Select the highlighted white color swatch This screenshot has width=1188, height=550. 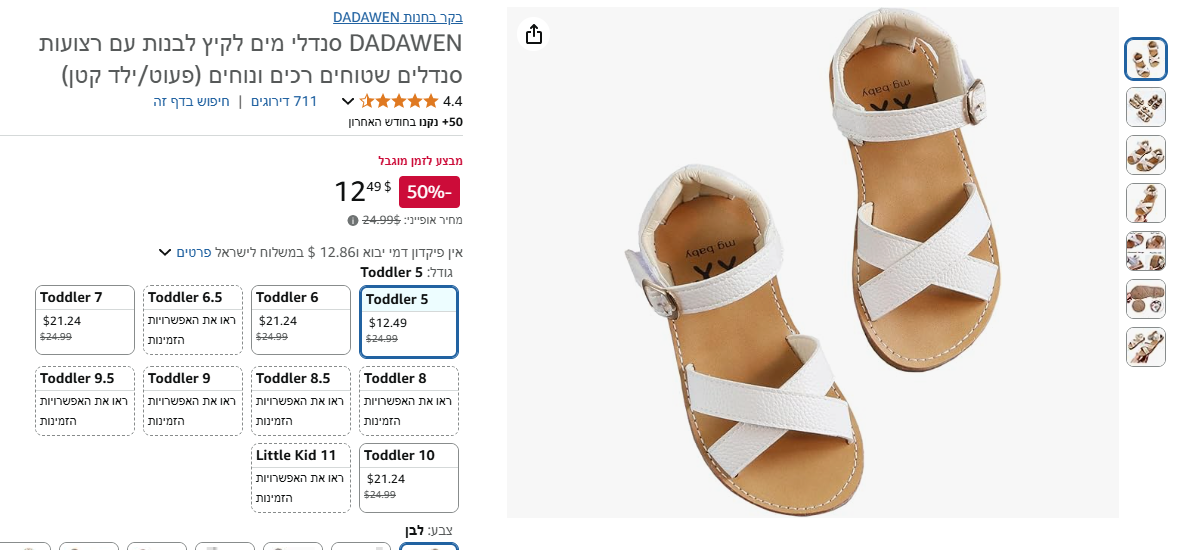pos(429,546)
